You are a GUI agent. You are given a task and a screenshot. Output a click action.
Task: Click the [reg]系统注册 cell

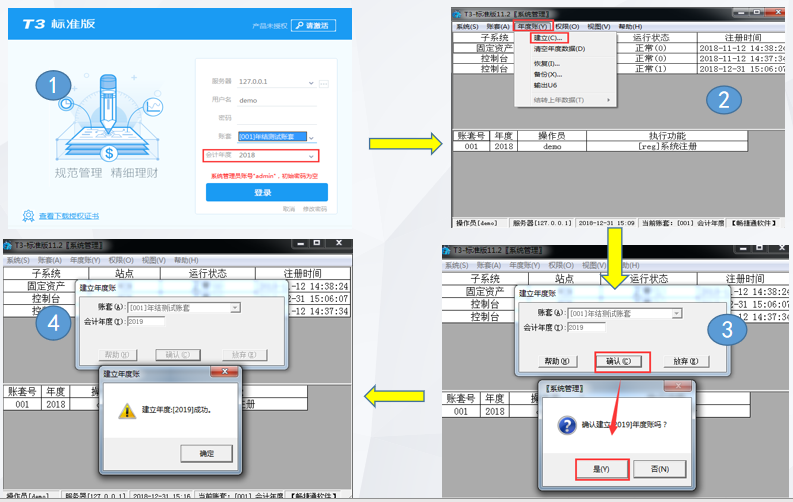click(x=667, y=147)
